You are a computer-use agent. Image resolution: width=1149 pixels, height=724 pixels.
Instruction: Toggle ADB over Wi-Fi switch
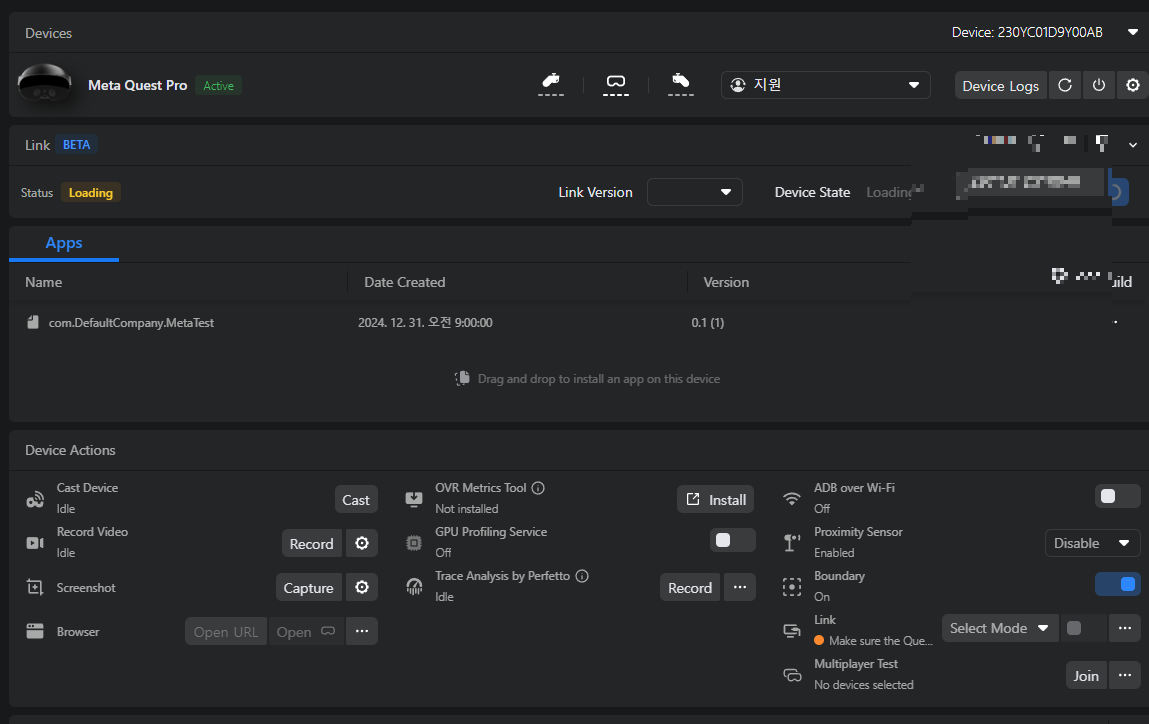pyautogui.click(x=1117, y=496)
